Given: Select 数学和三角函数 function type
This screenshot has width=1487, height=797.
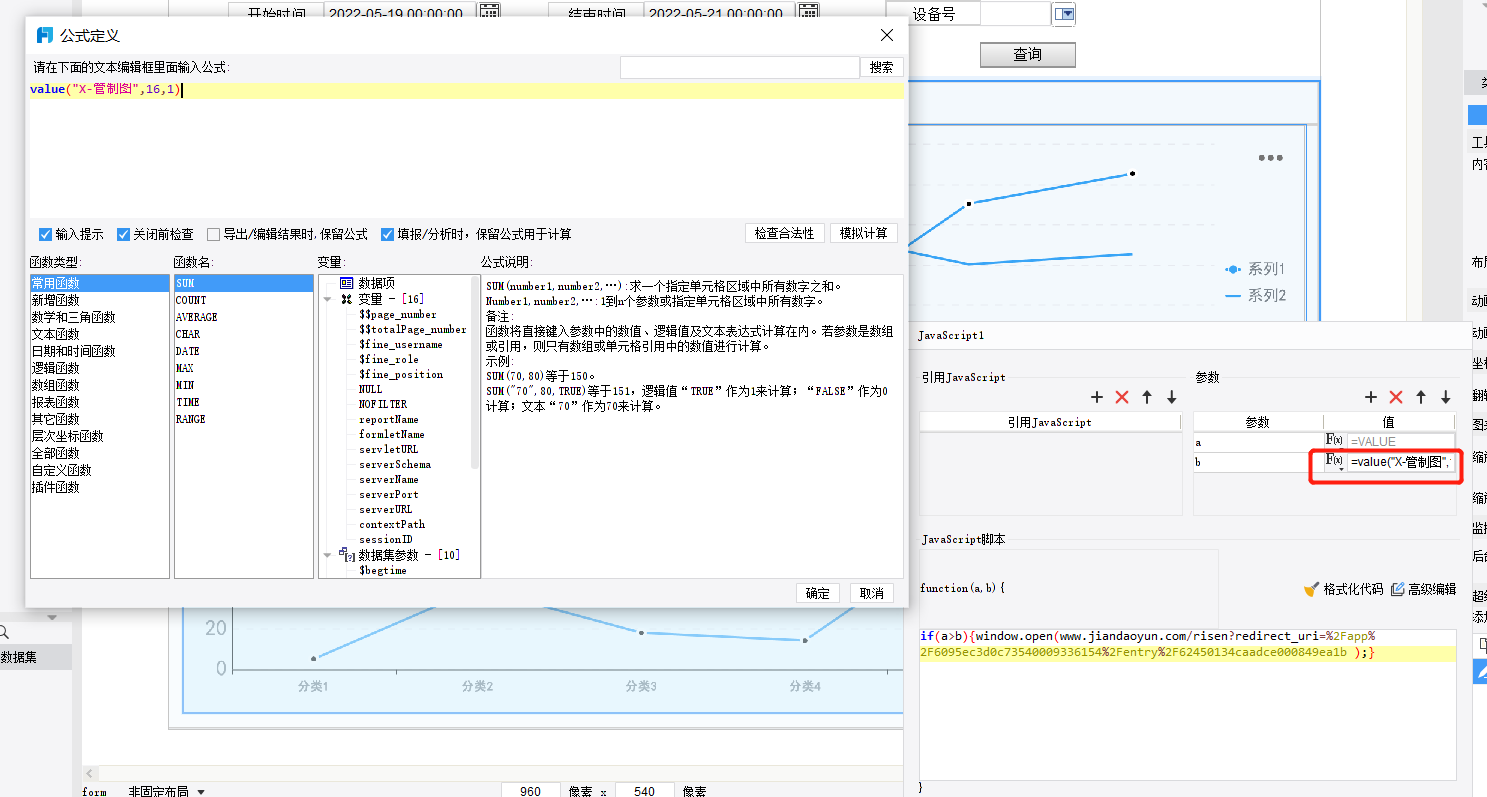Looking at the screenshot, I should coord(73,317).
